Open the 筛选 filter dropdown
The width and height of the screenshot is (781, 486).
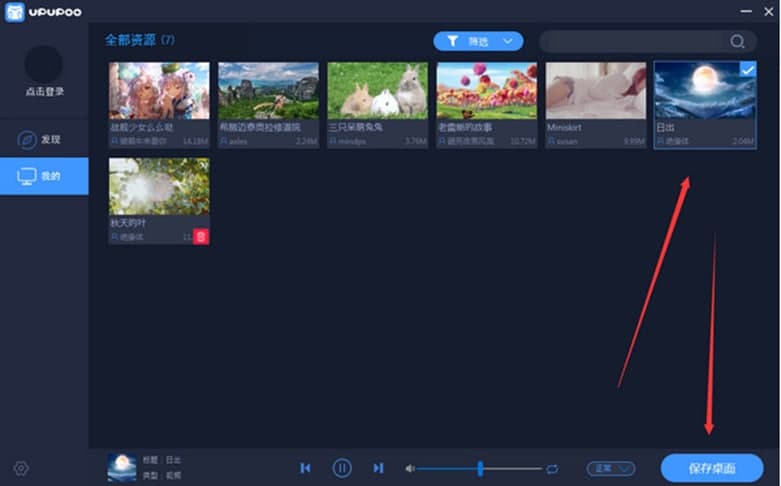tap(478, 41)
